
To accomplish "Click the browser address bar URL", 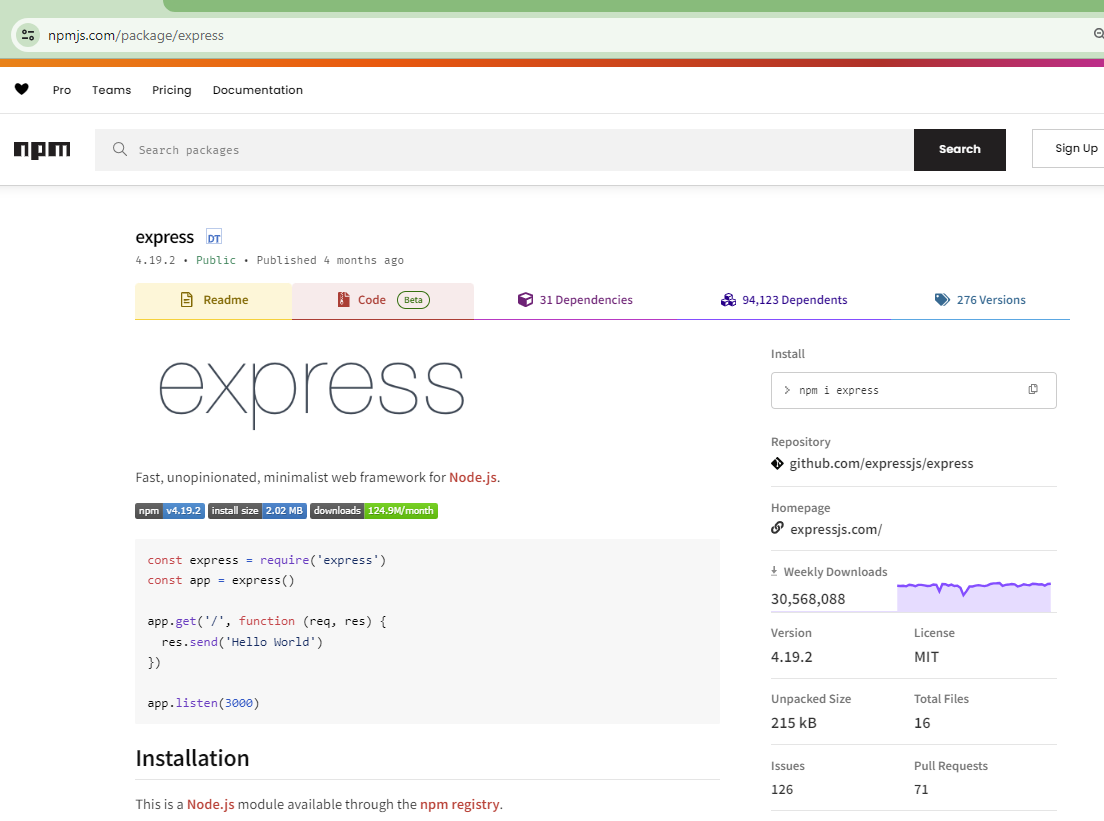I will (136, 35).
